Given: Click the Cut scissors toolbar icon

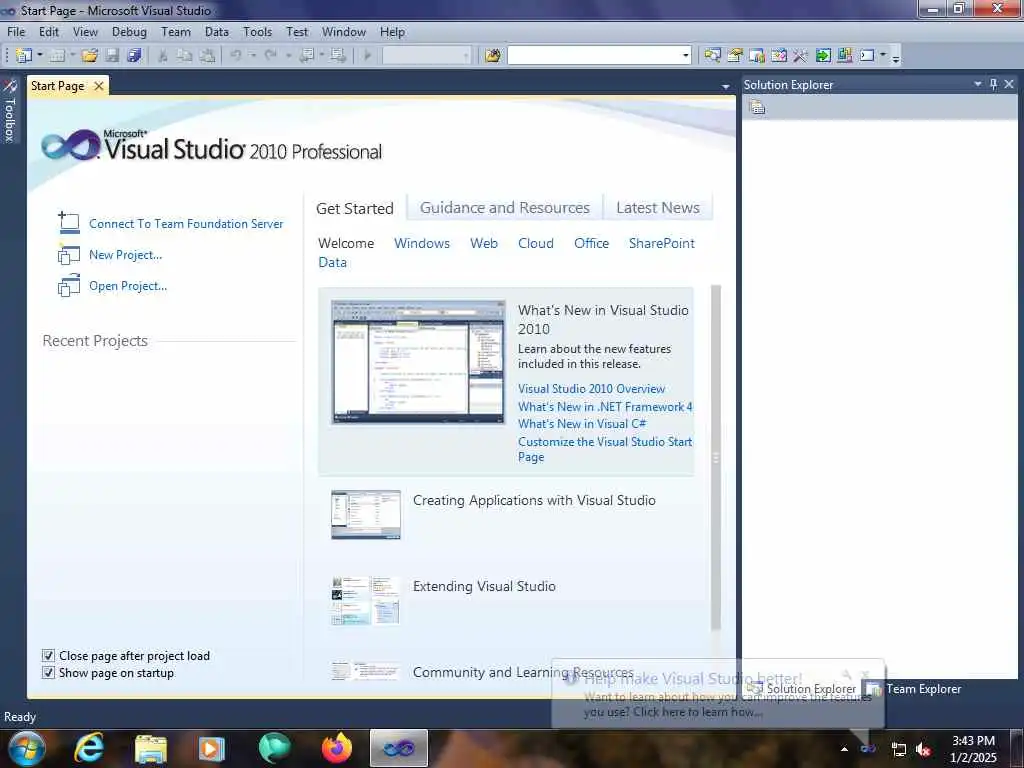Looking at the screenshot, I should [163, 56].
